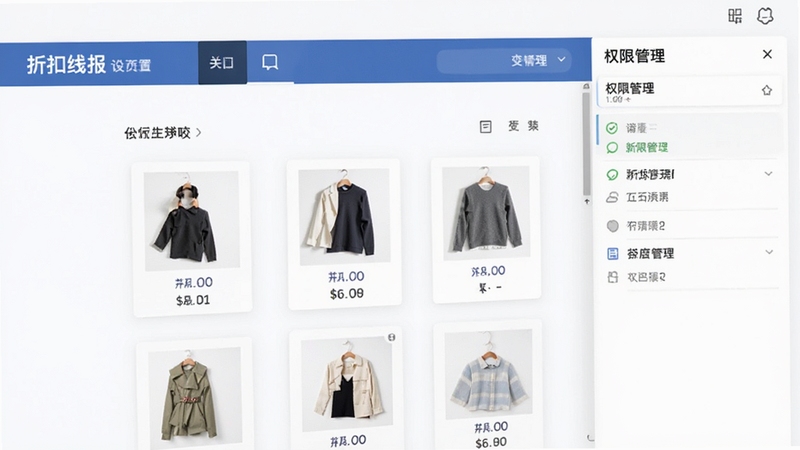Click the $6.90 price text
800x450 pixels.
pos(491,443)
